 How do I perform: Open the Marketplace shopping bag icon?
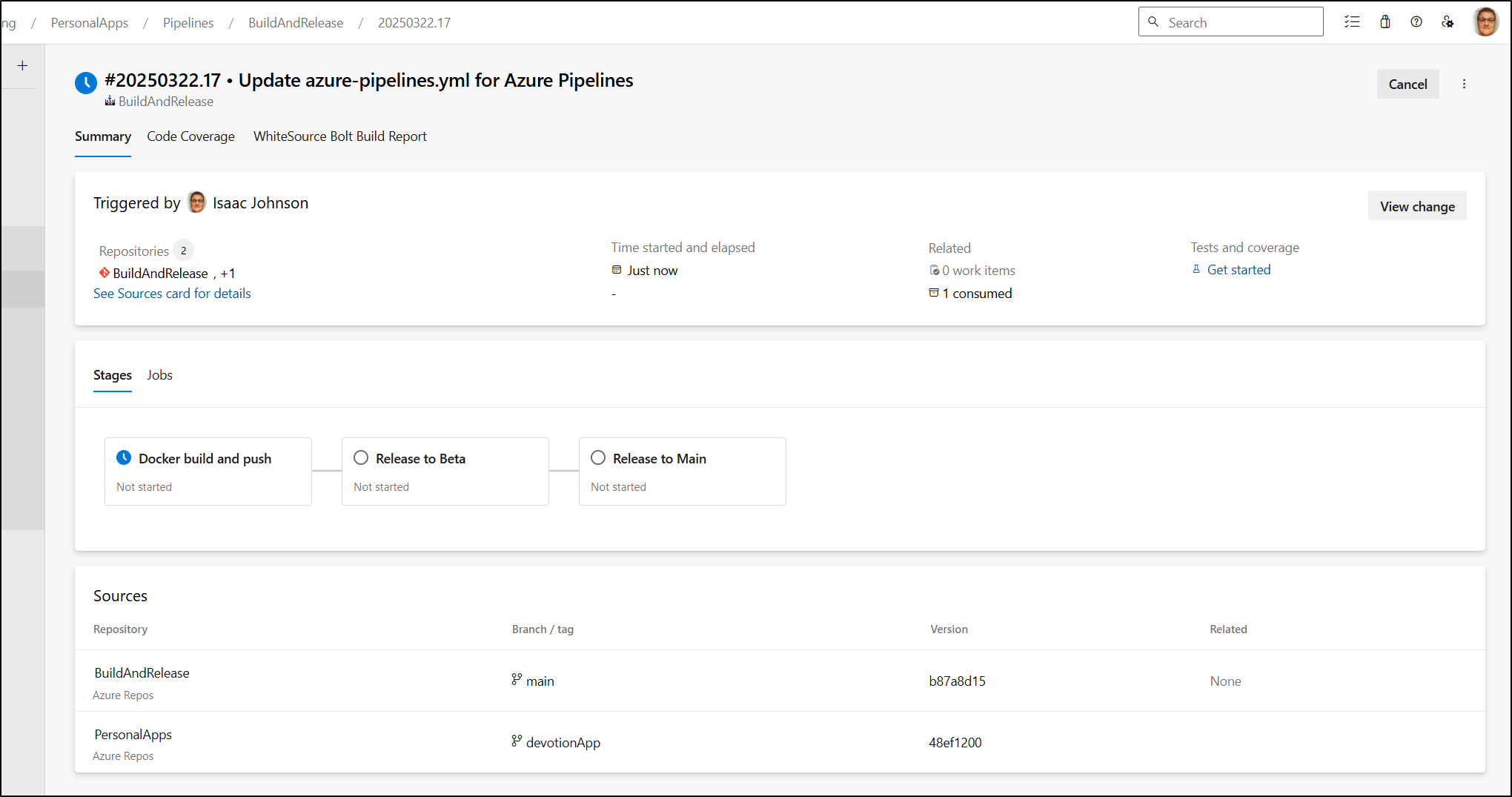tap(1385, 22)
